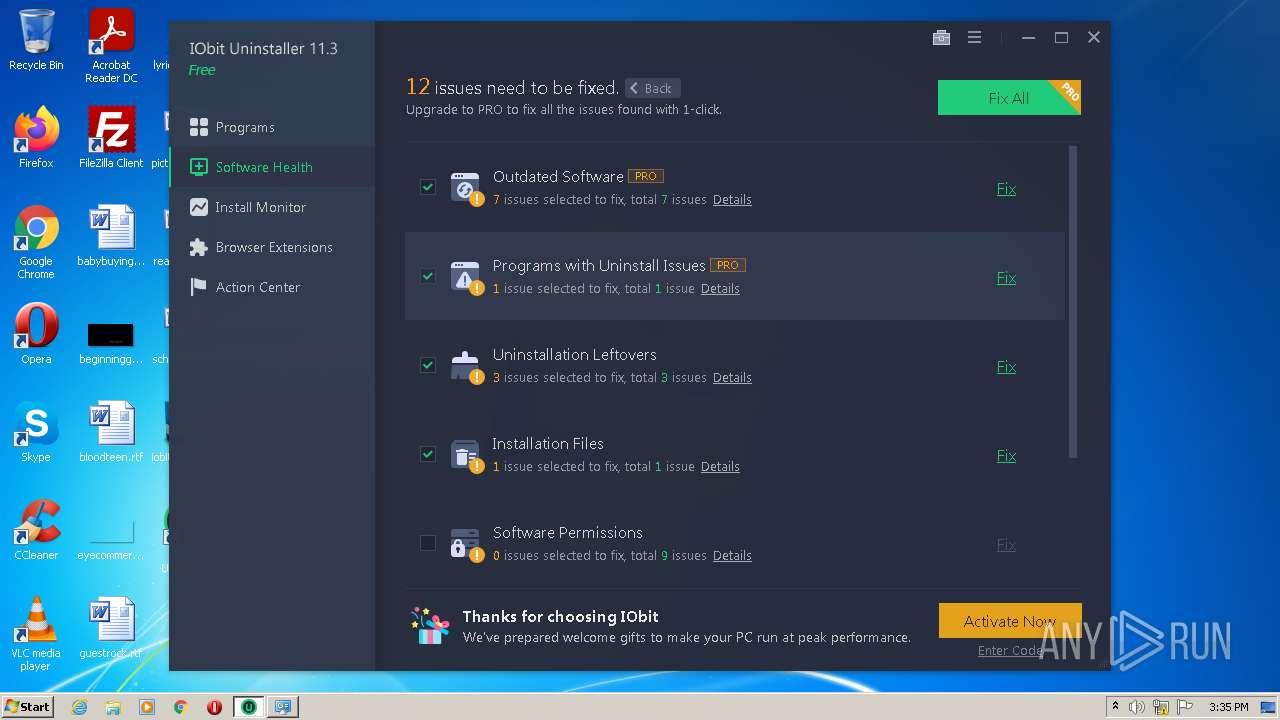Click Fix for Installation Files

1006,455
